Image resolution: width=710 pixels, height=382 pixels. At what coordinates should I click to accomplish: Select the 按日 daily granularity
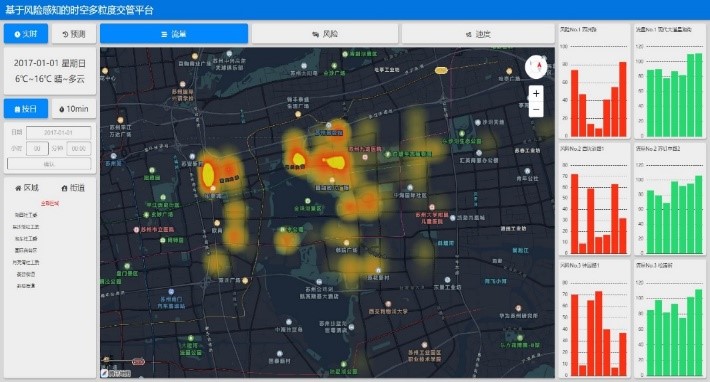(x=26, y=109)
